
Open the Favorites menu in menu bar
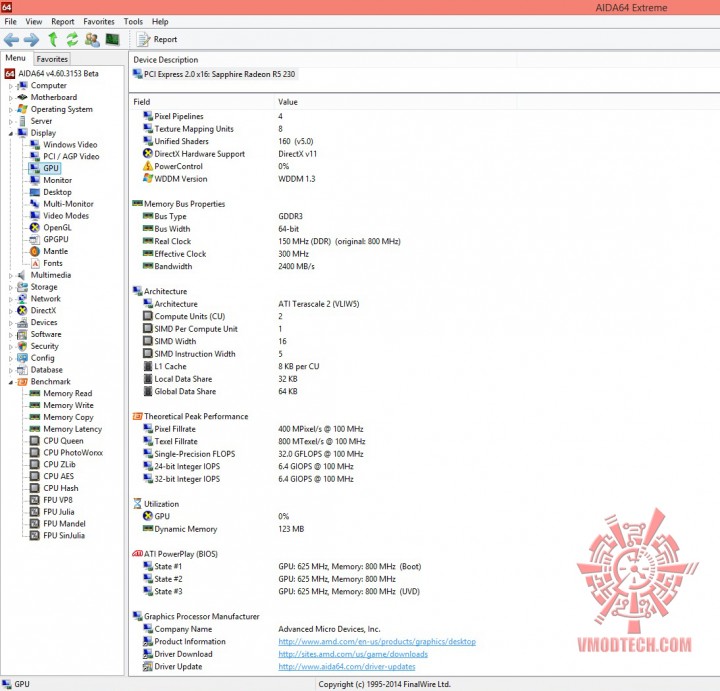click(99, 22)
